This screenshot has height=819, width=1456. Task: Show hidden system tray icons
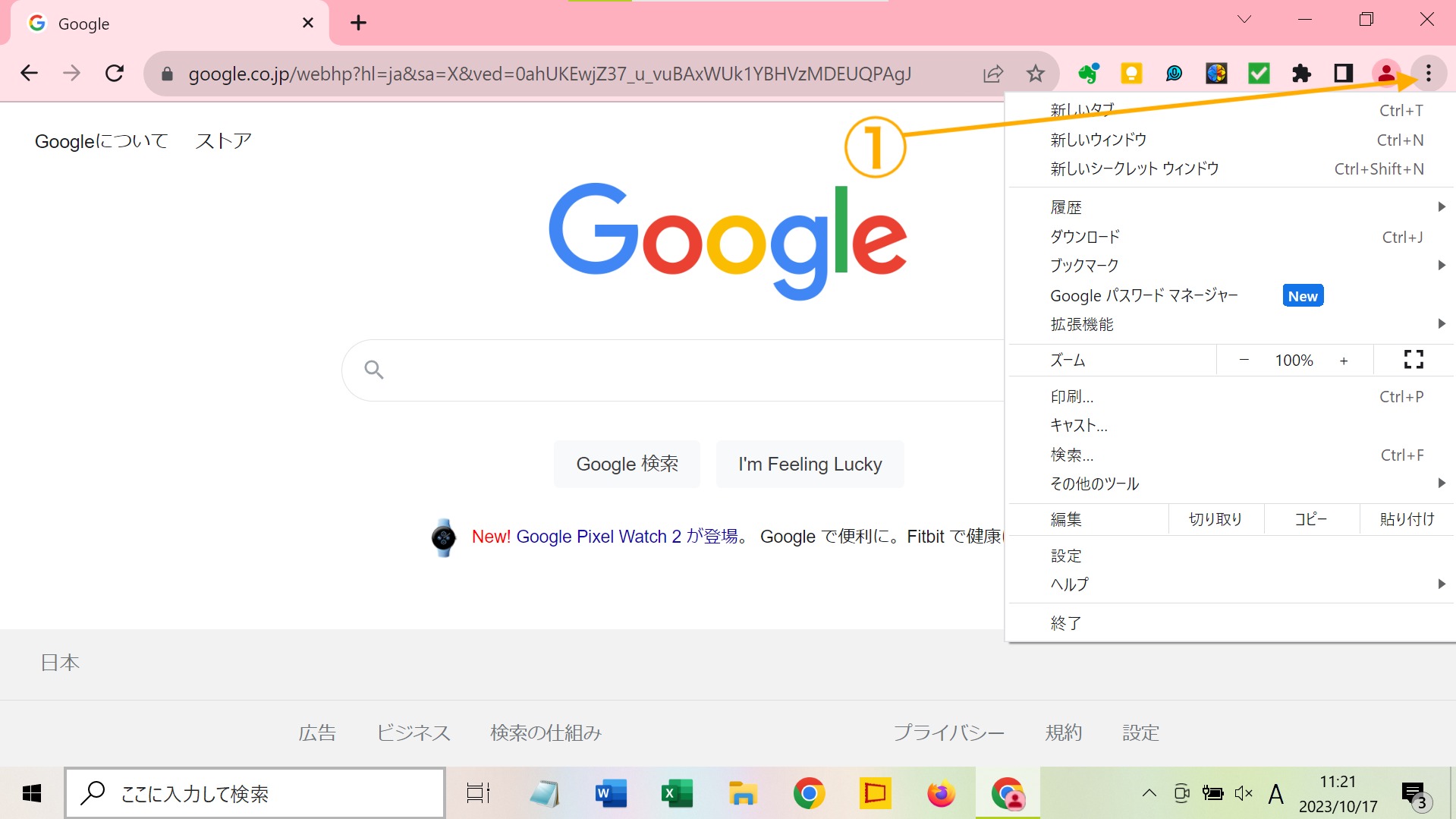click(1149, 793)
